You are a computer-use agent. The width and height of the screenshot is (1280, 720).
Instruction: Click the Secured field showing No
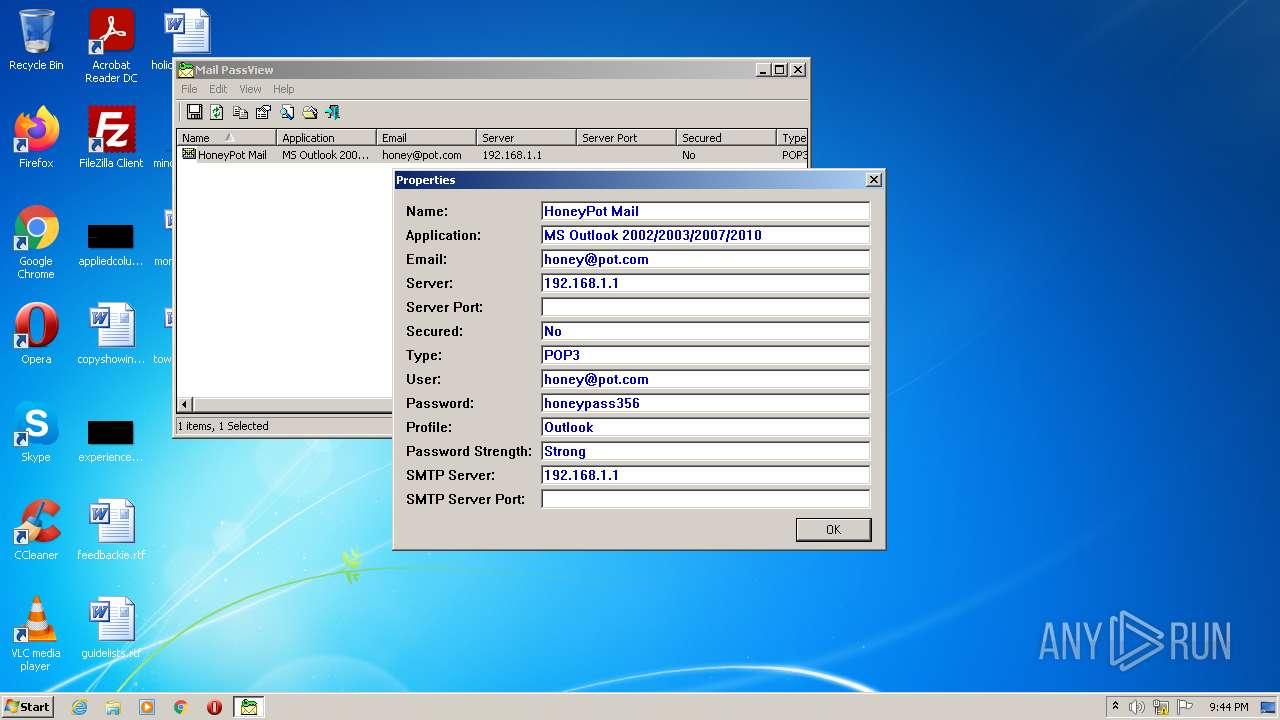[705, 331]
